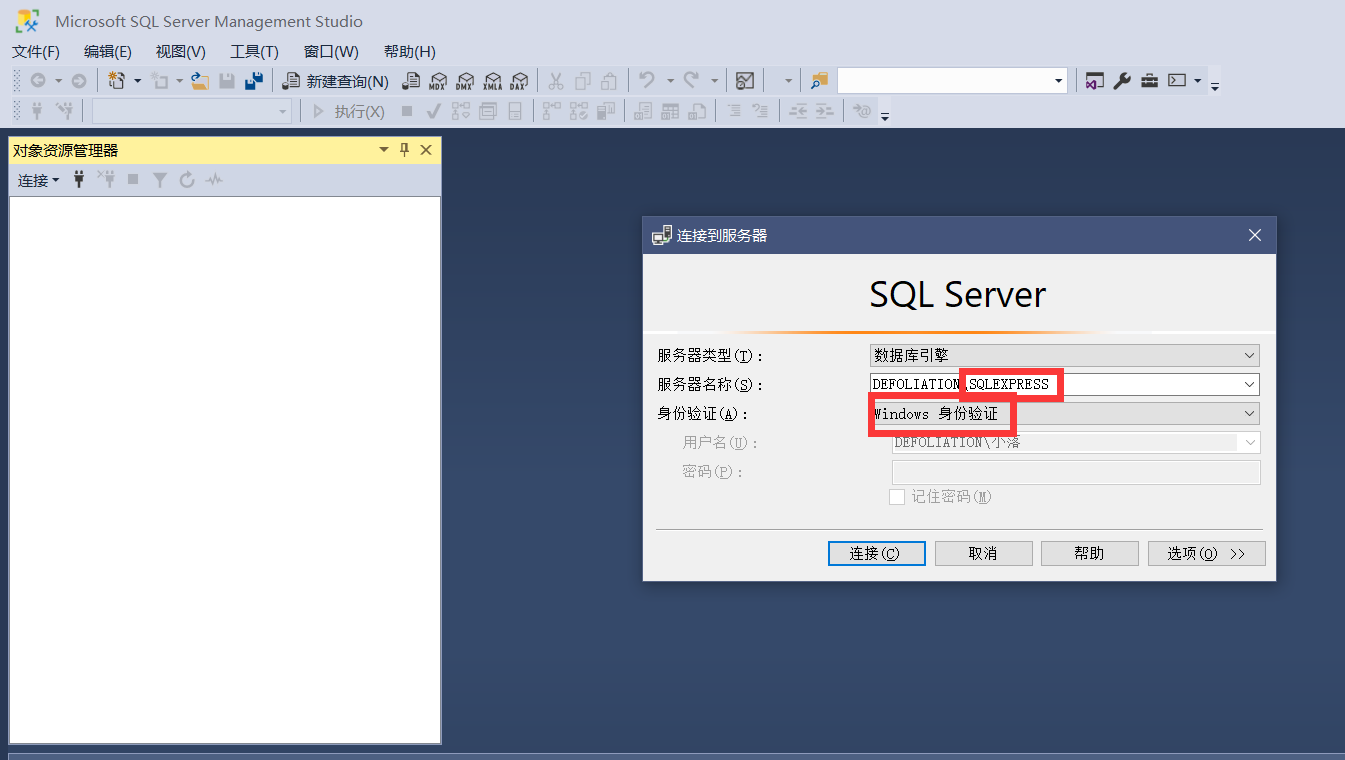This screenshot has width=1345, height=760.
Task: Click the 新建查询(N) toolbar button
Action: click(336, 81)
